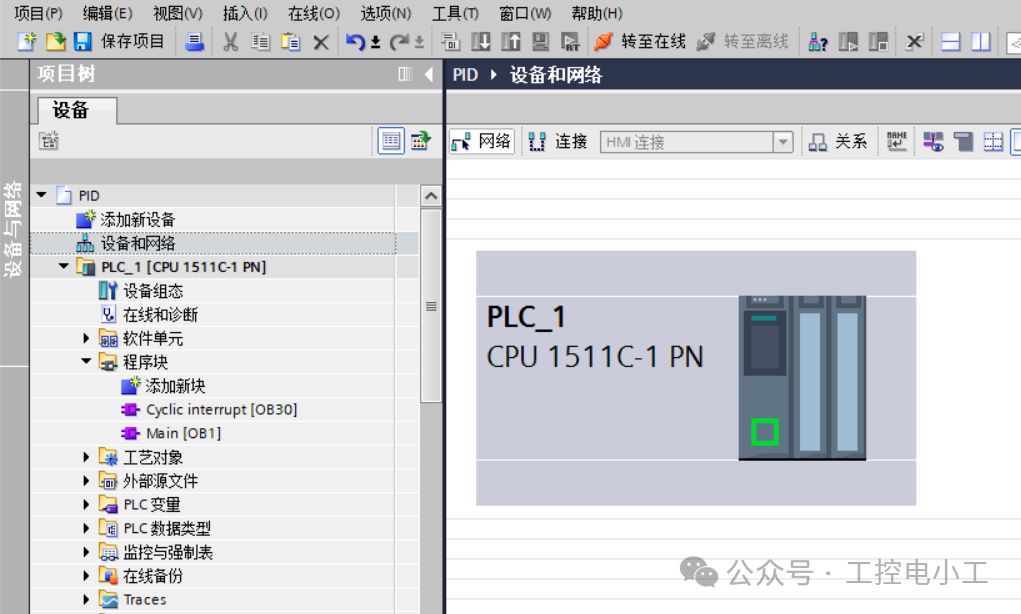1021x614 pixels.
Task: Click the cross-reference X icon
Action: pyautogui.click(x=914, y=42)
